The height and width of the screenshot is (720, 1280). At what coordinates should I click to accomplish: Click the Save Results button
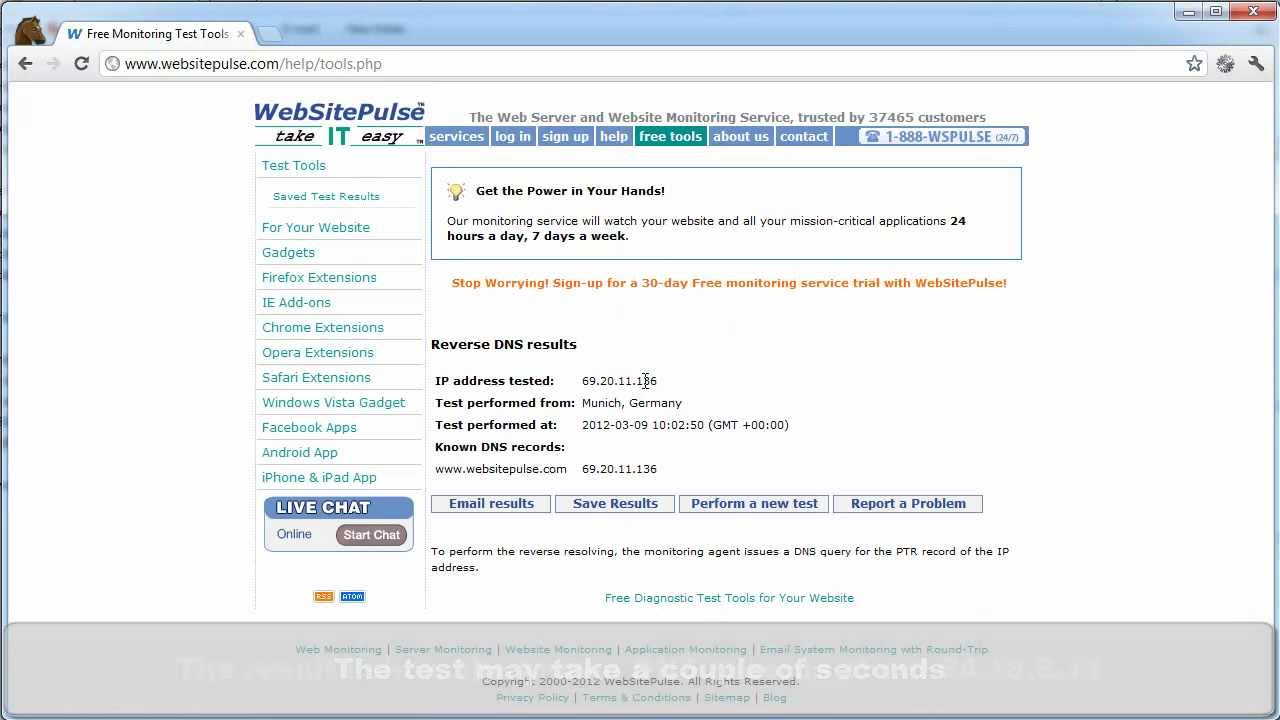[x=615, y=504]
